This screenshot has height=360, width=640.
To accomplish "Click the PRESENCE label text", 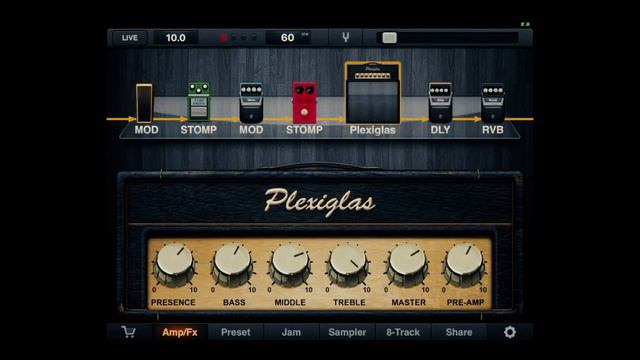I will point(173,302).
